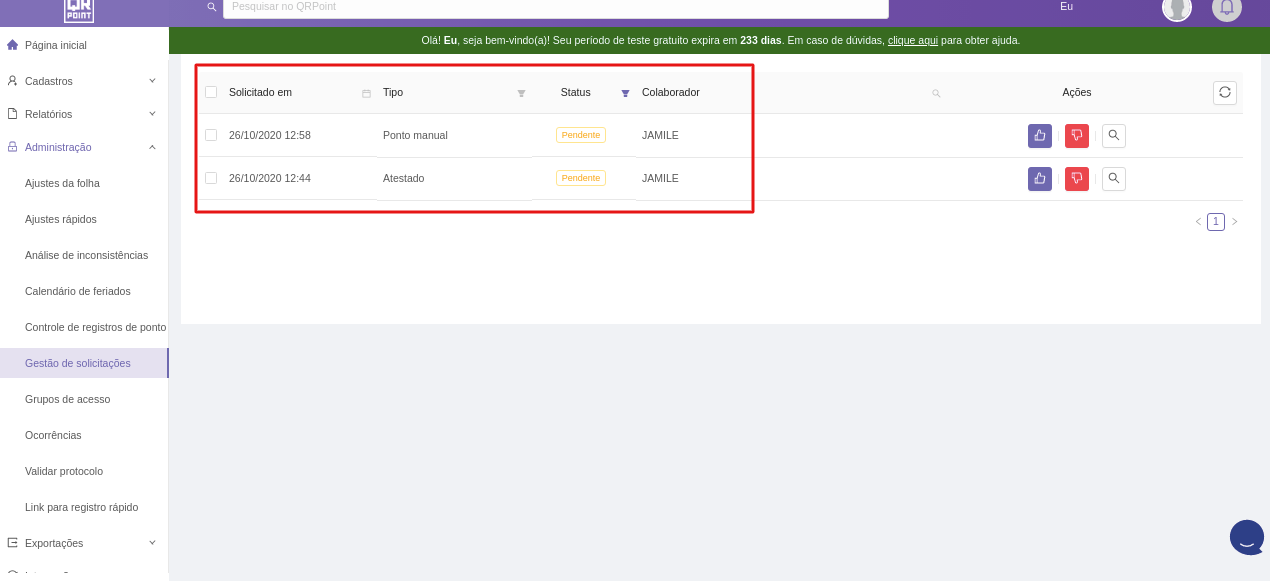The width and height of the screenshot is (1270, 581).
Task: Check the 26/10/2020 12:44 row checkbox
Action: coord(211,178)
